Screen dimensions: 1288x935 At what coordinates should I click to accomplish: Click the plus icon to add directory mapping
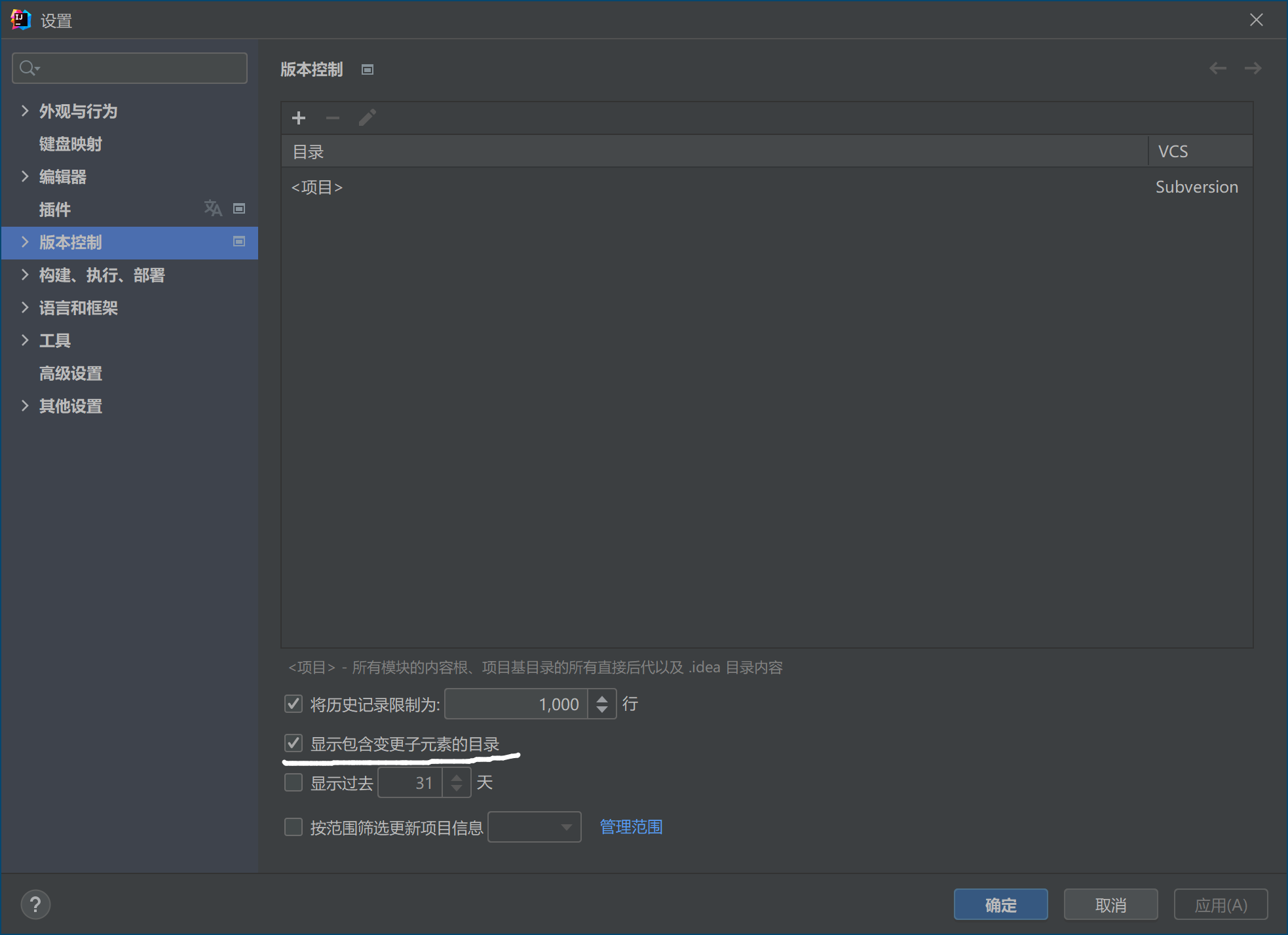(299, 118)
